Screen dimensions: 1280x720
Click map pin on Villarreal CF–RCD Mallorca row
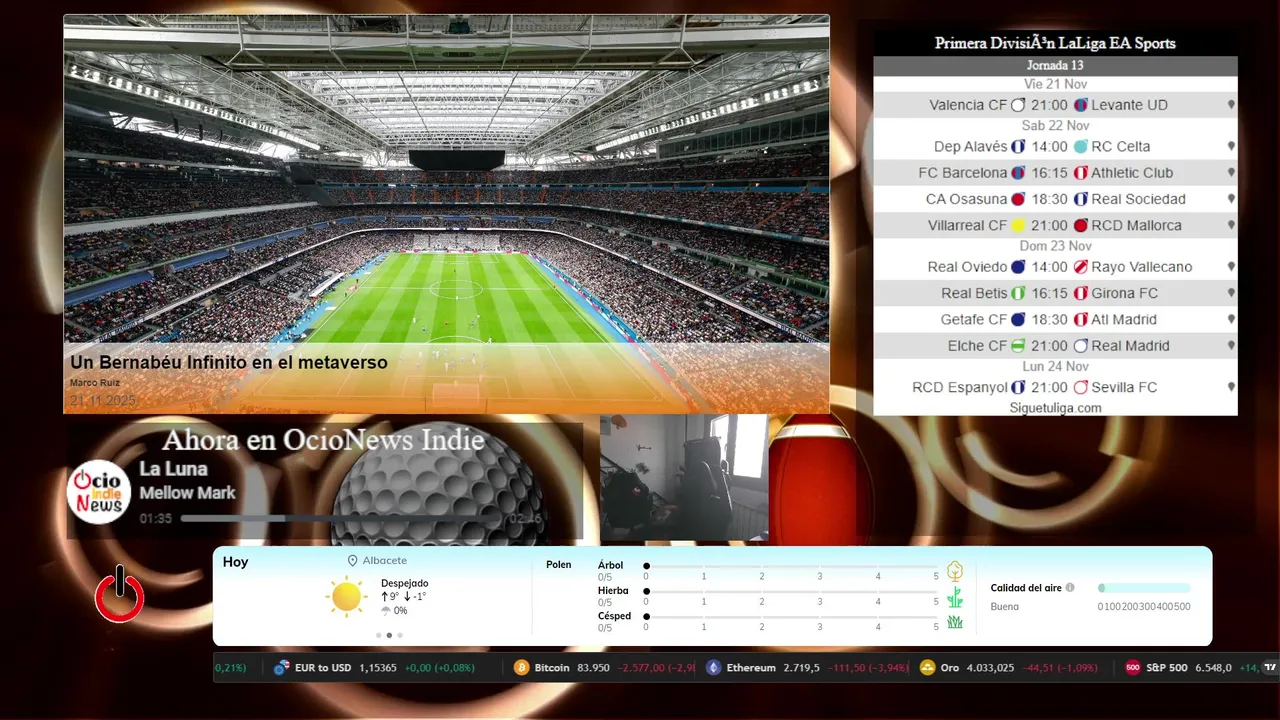(1231, 225)
